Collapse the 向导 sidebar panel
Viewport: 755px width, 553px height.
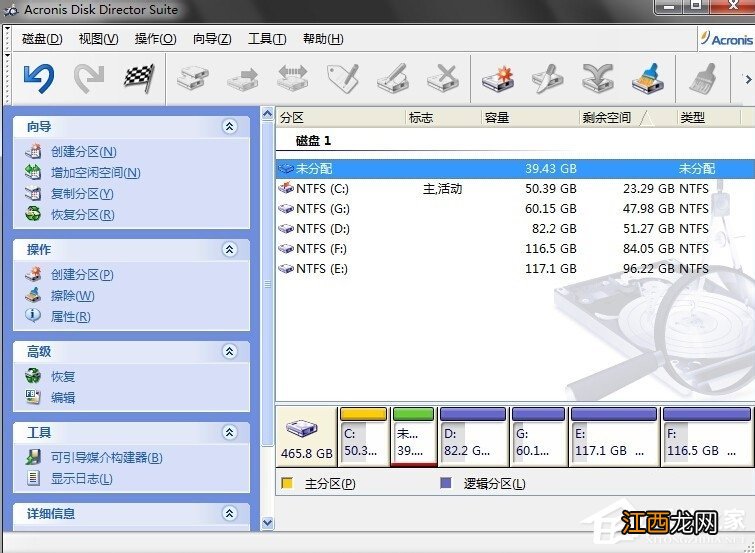230,127
